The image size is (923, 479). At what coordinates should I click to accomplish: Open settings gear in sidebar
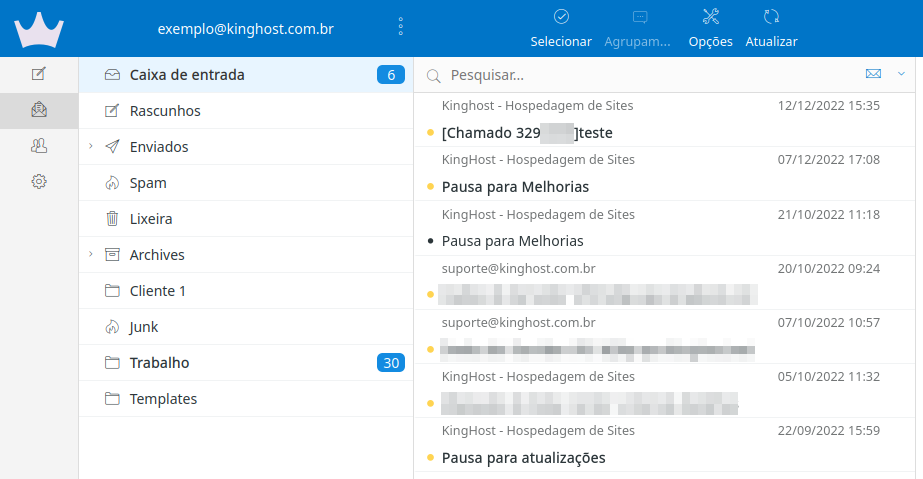coord(39,182)
